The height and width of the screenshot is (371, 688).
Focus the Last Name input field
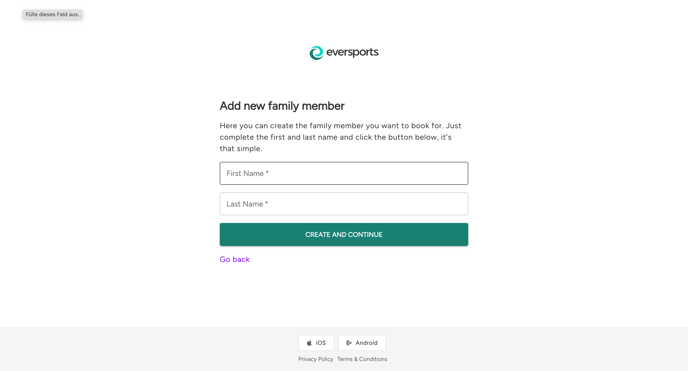pyautogui.click(x=344, y=204)
